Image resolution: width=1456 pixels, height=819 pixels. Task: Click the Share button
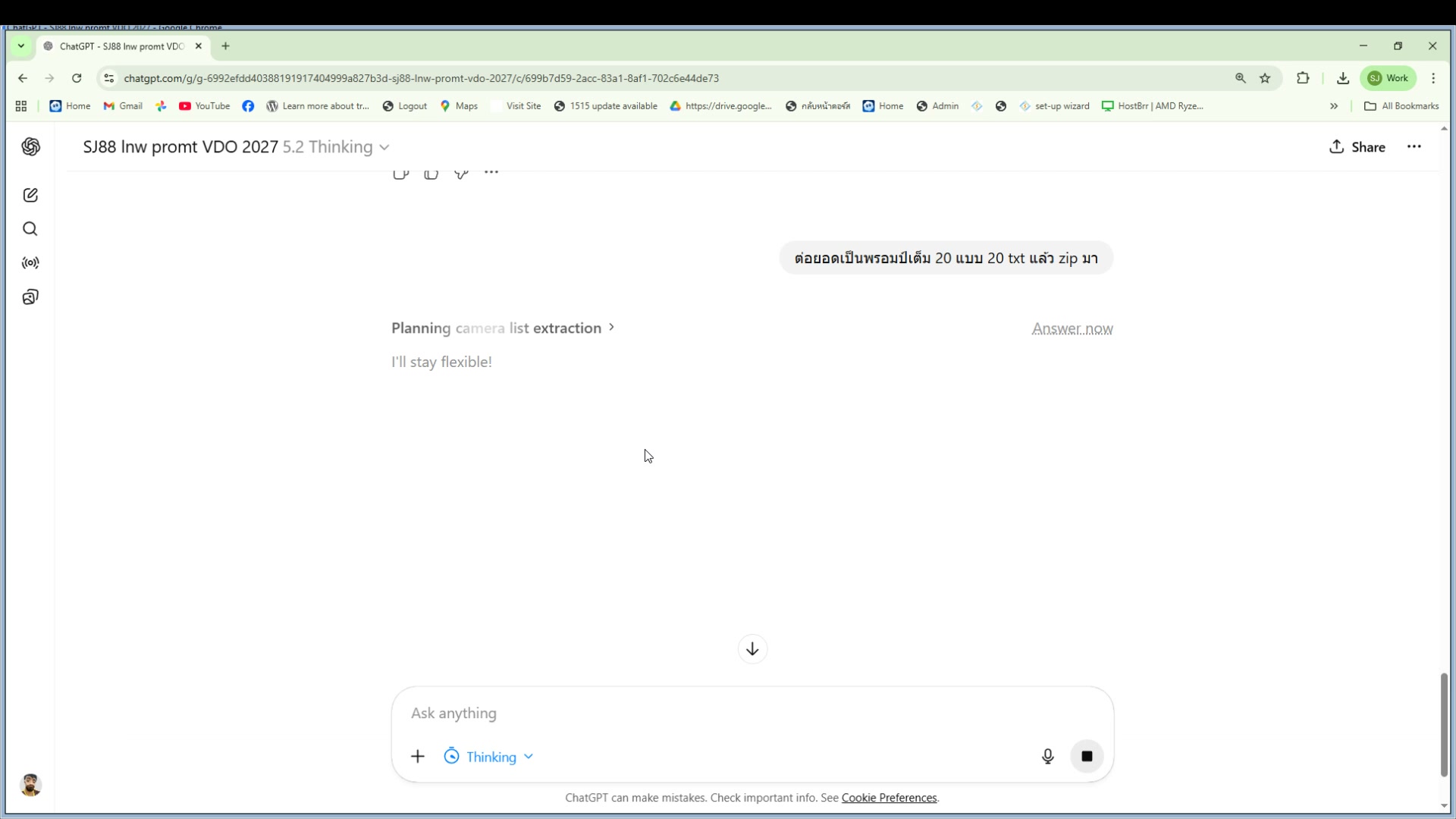pyautogui.click(x=1357, y=147)
